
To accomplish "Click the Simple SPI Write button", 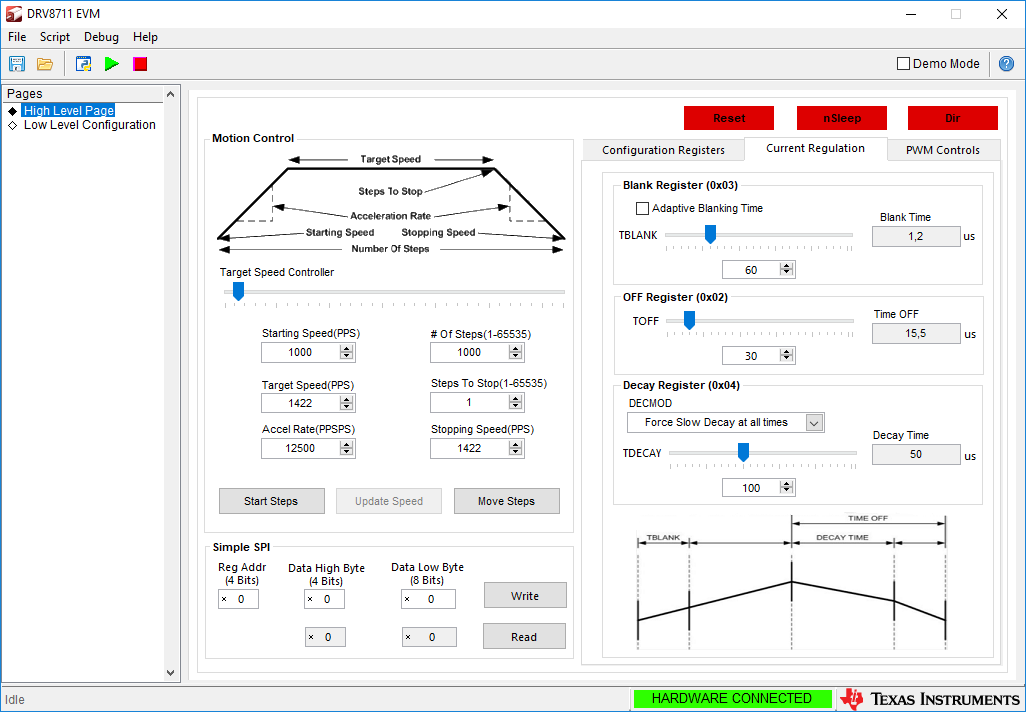I will pos(525,596).
